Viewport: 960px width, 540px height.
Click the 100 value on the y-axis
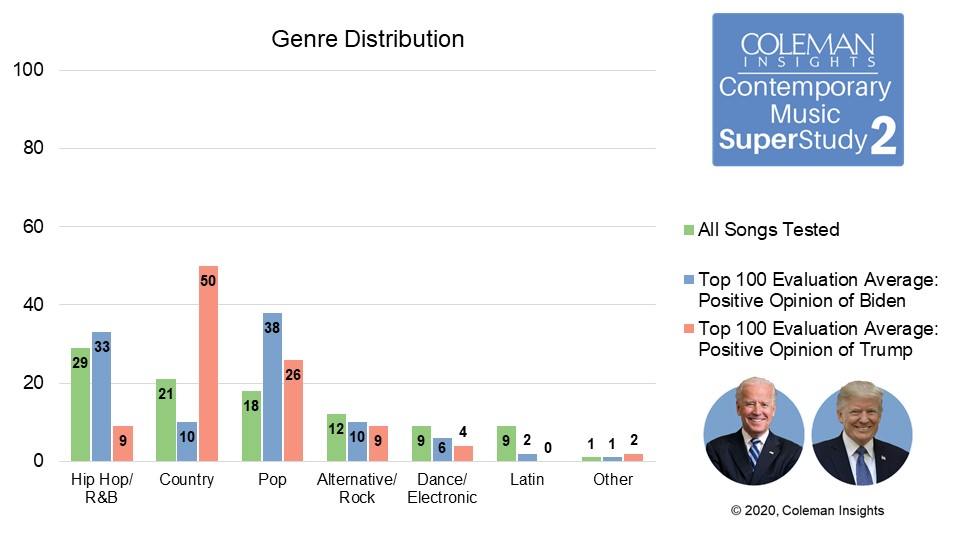(29, 70)
